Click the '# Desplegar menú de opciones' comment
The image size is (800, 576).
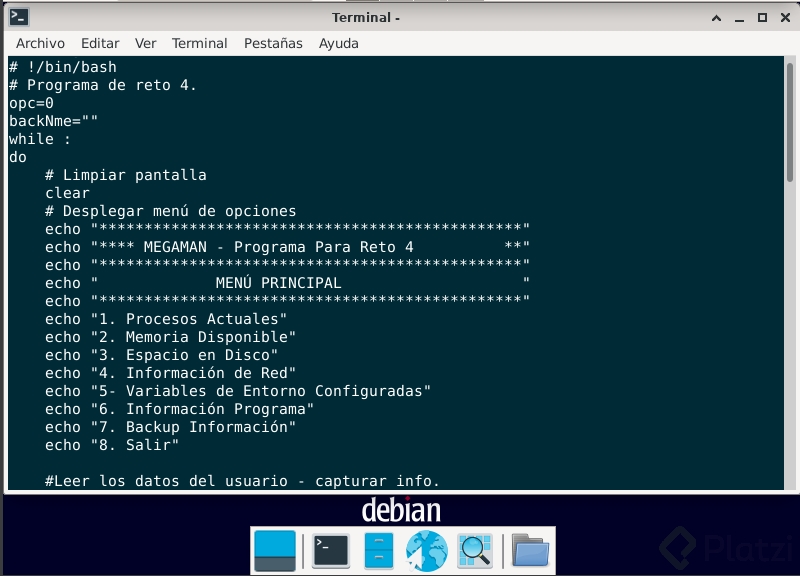coord(170,211)
